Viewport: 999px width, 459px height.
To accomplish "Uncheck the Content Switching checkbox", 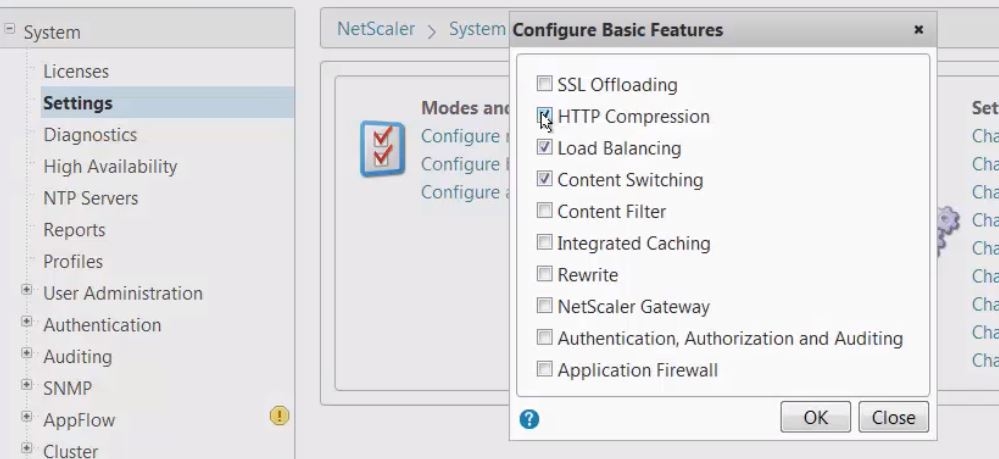I will point(544,178).
